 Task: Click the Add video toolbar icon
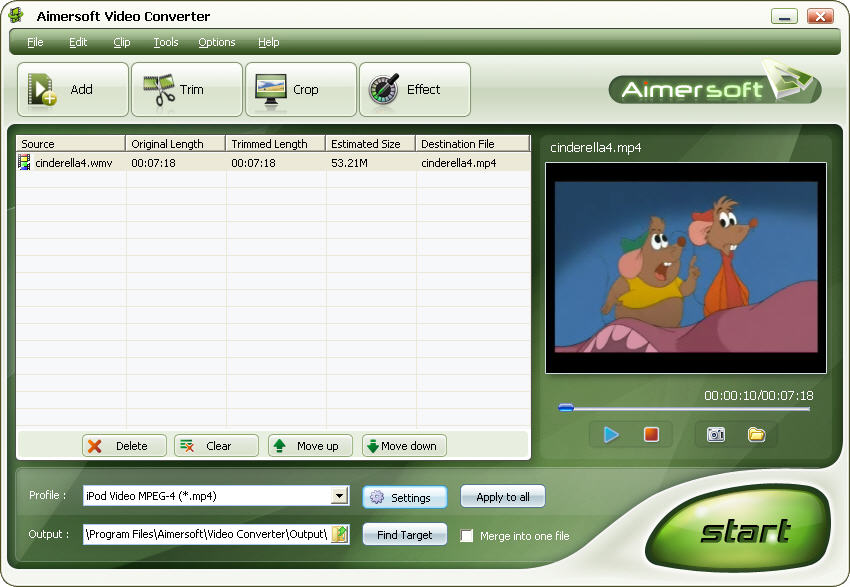point(44,90)
